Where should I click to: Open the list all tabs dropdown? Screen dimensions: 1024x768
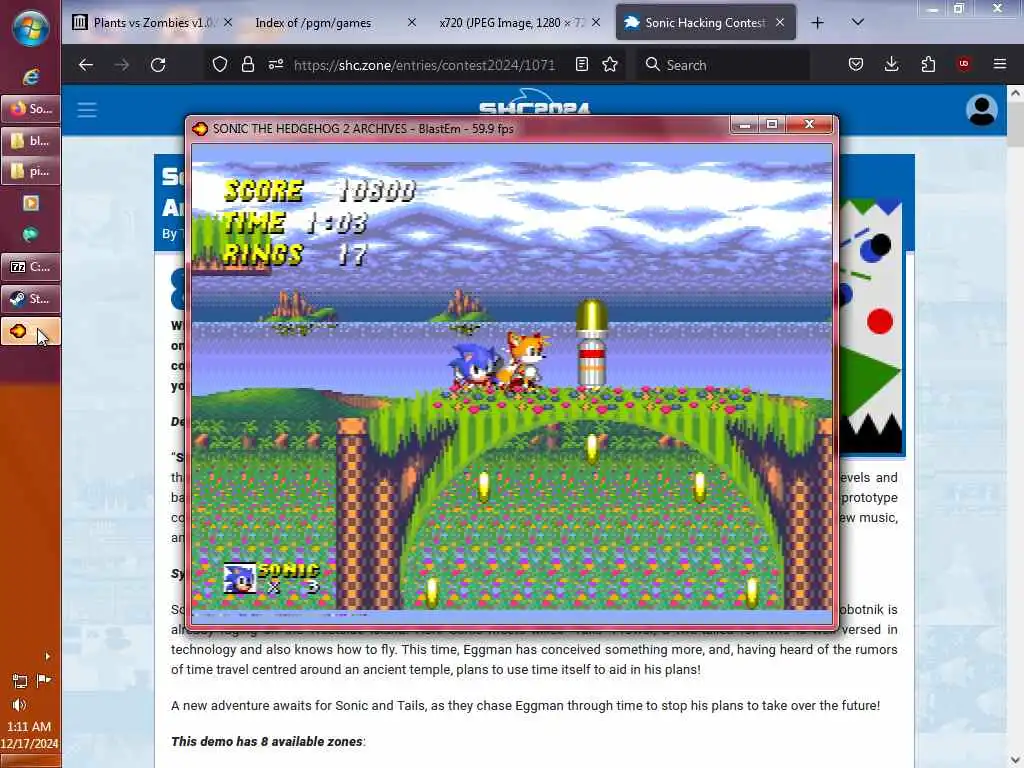click(x=857, y=23)
